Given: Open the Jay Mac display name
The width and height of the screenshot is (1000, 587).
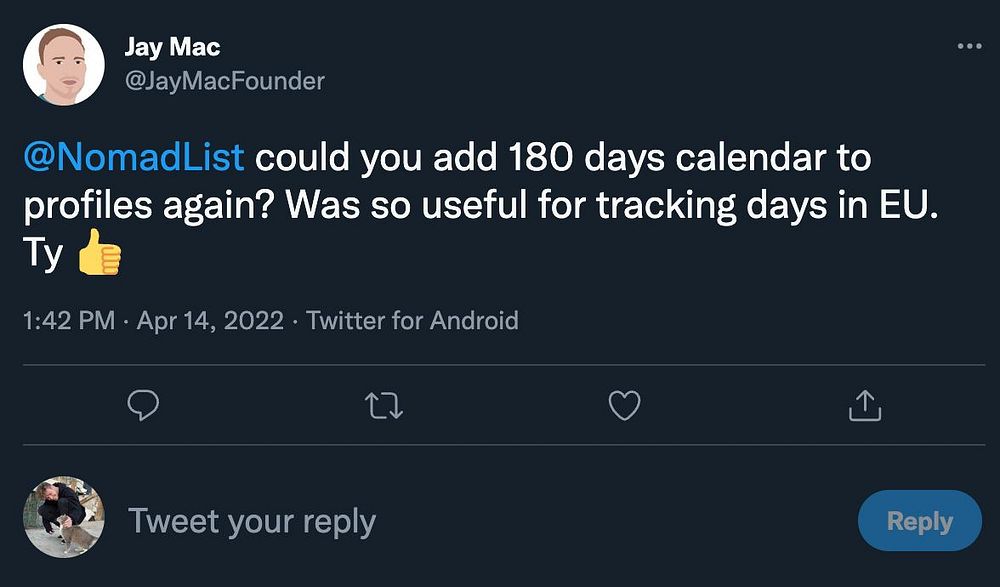Looking at the screenshot, I should 172,47.
